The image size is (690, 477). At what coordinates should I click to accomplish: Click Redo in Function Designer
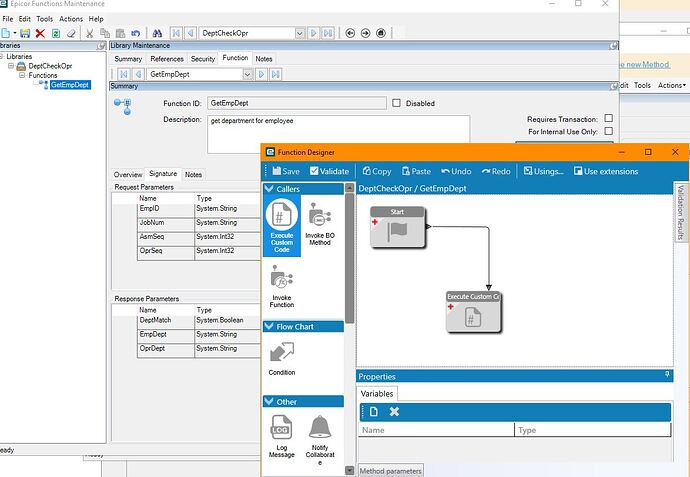tap(496, 171)
